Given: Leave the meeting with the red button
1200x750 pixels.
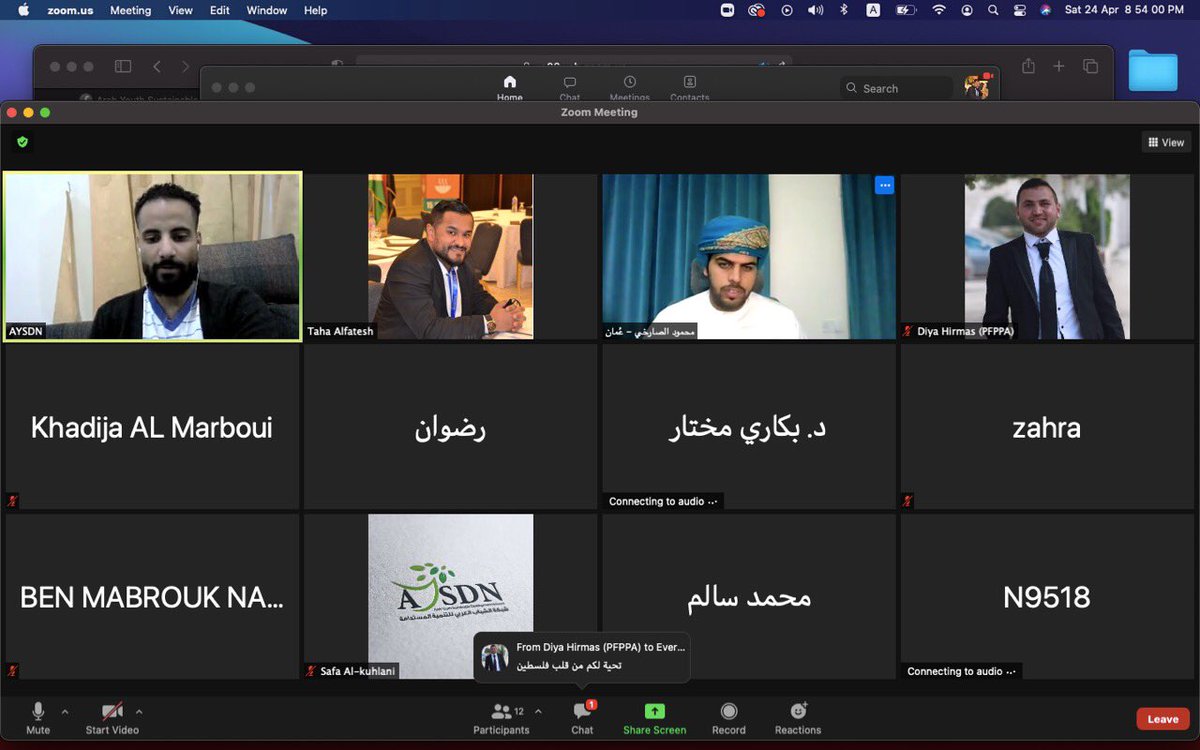Looking at the screenshot, I should point(1163,719).
